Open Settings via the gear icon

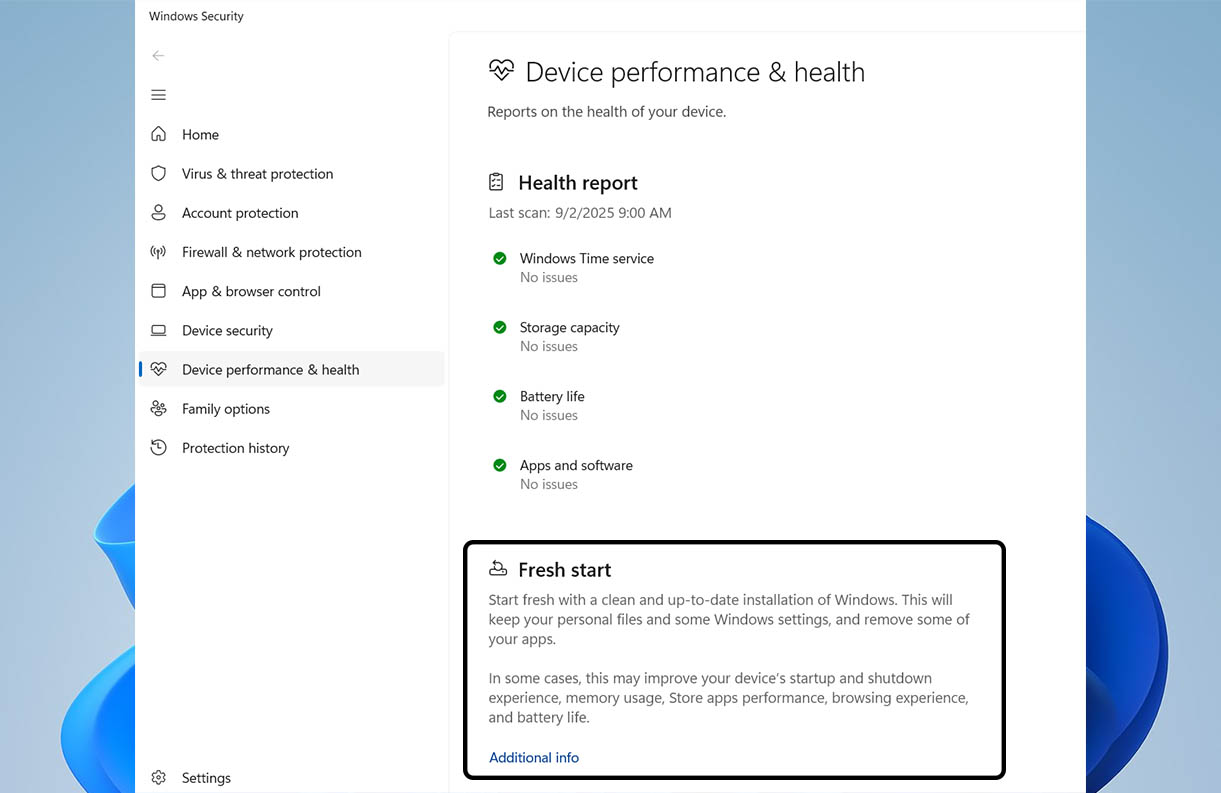[158, 777]
